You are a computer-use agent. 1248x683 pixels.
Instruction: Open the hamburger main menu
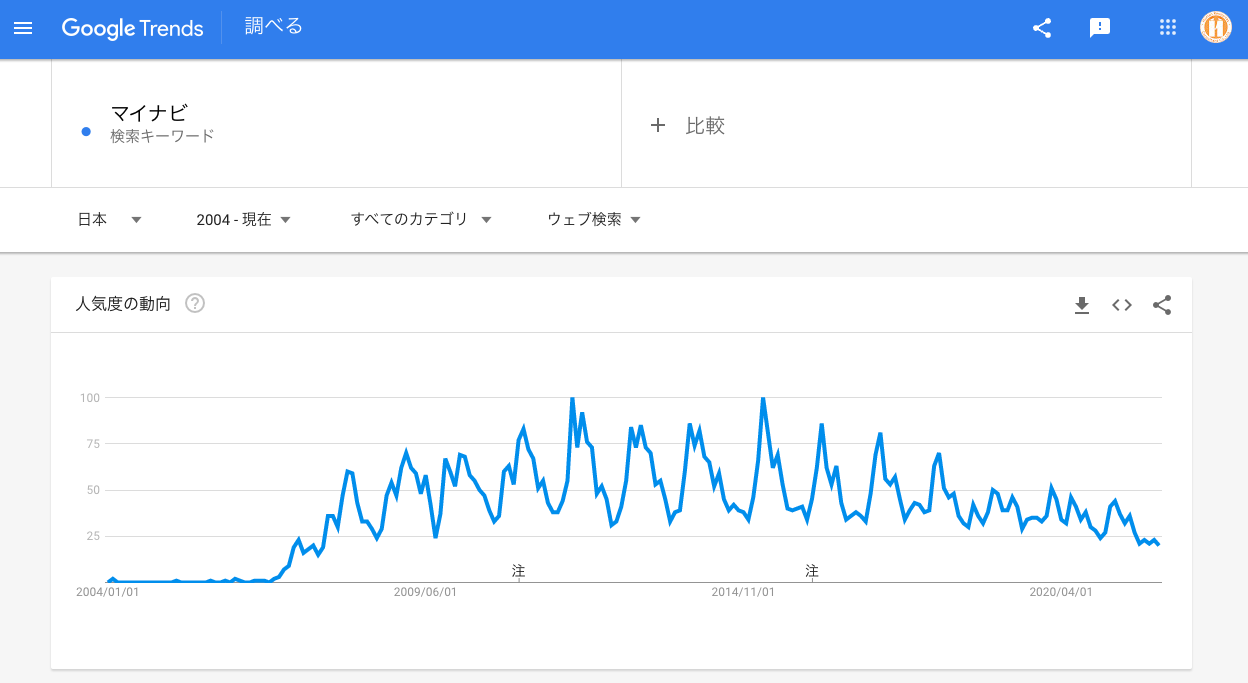tap(23, 28)
